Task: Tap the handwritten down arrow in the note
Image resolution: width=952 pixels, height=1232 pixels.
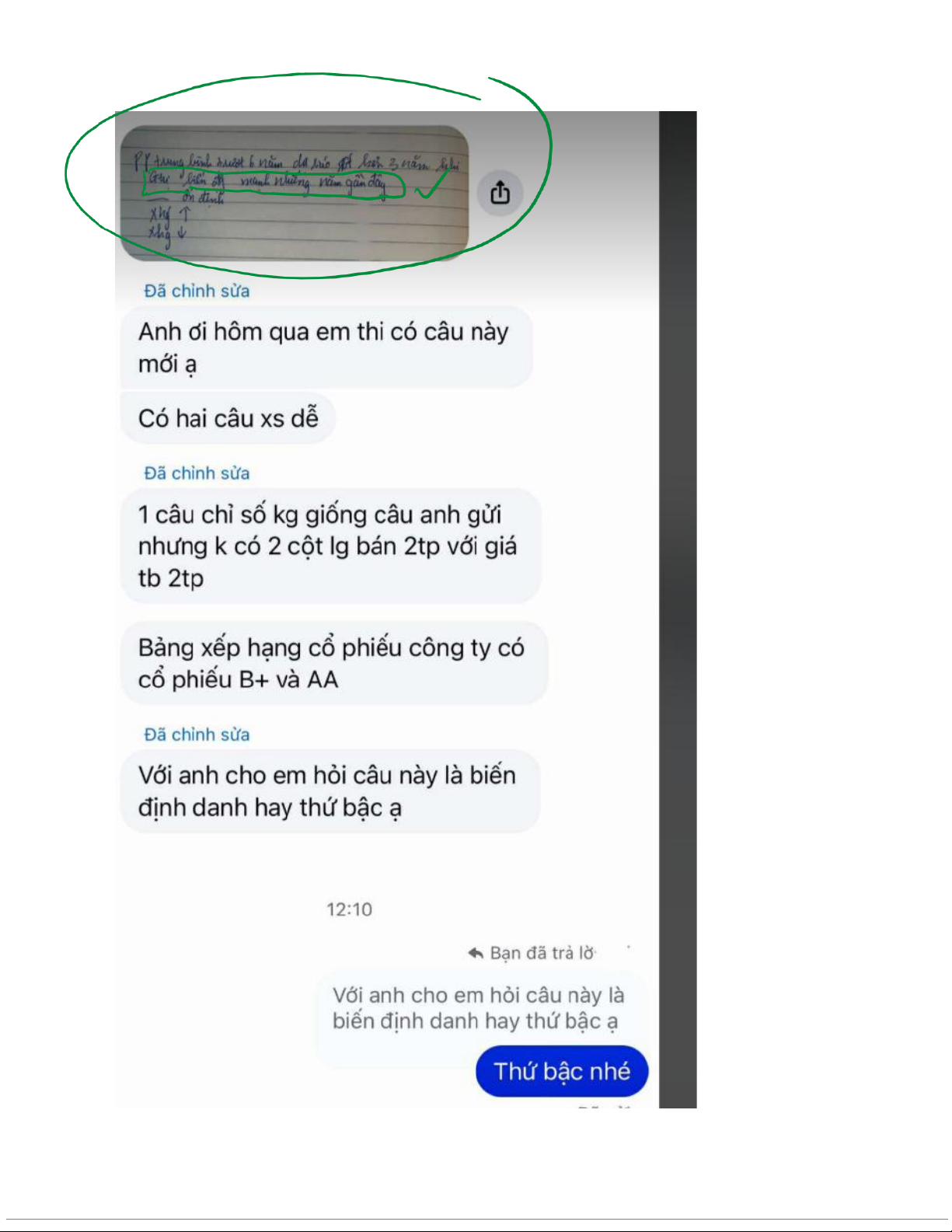Action: point(182,232)
